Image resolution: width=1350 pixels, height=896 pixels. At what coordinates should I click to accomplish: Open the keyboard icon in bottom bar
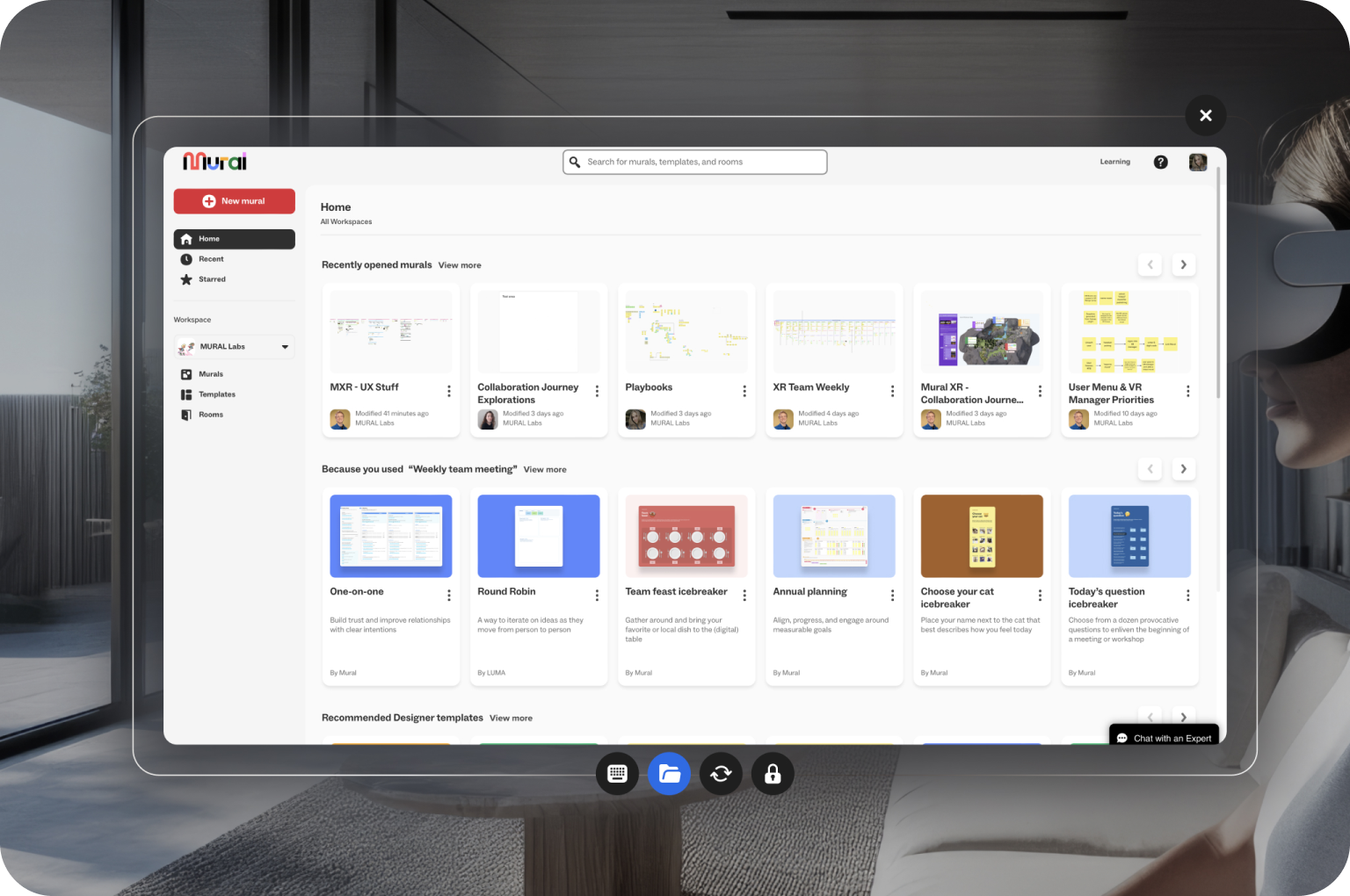(617, 774)
